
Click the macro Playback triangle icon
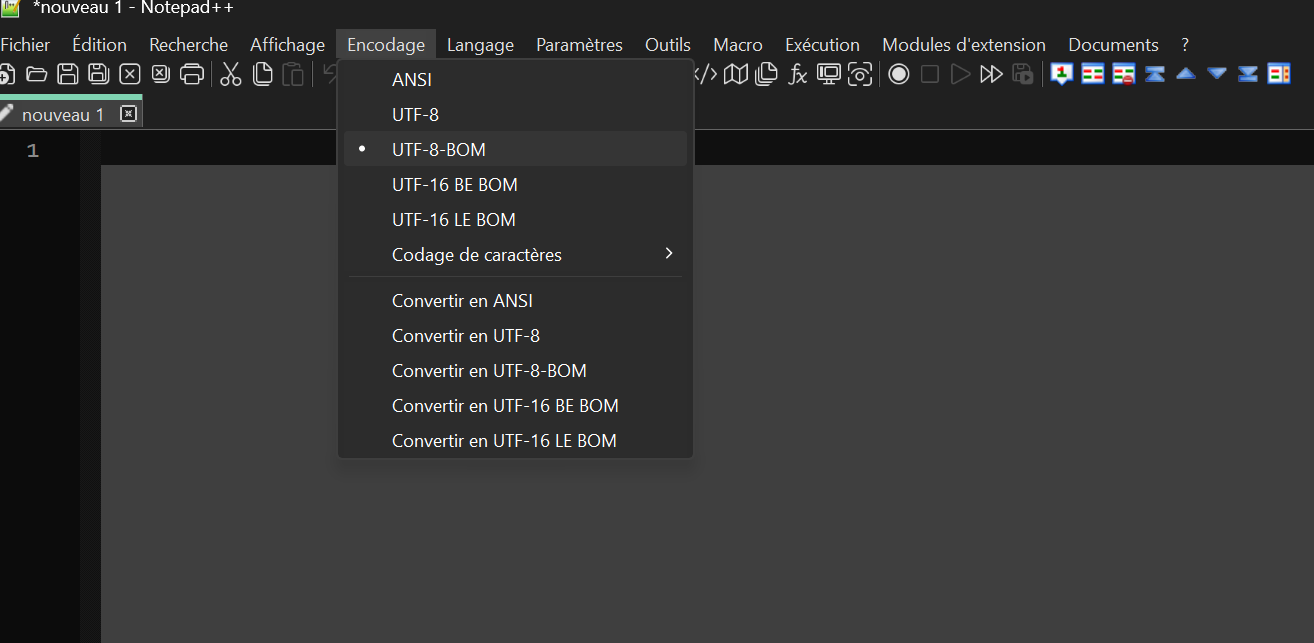pyautogui.click(x=961, y=74)
